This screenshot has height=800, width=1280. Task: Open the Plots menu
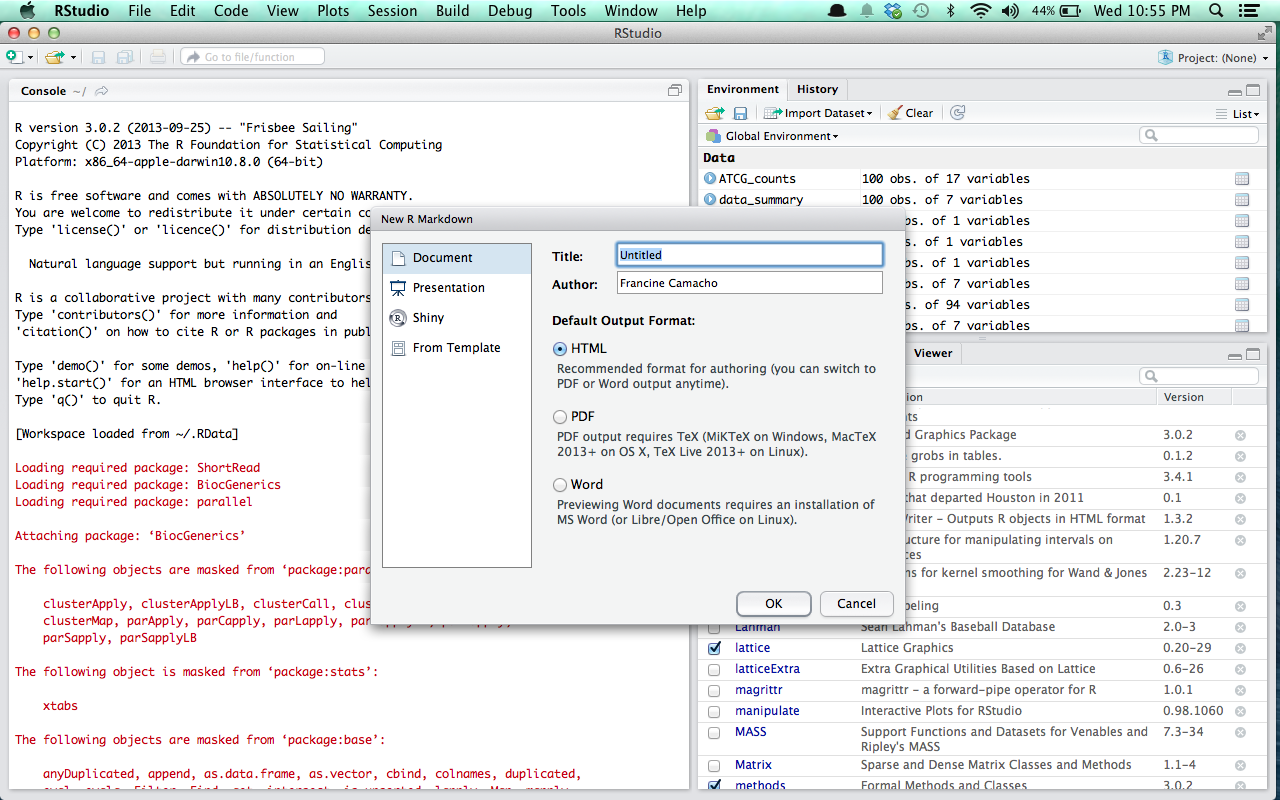[x=333, y=11]
